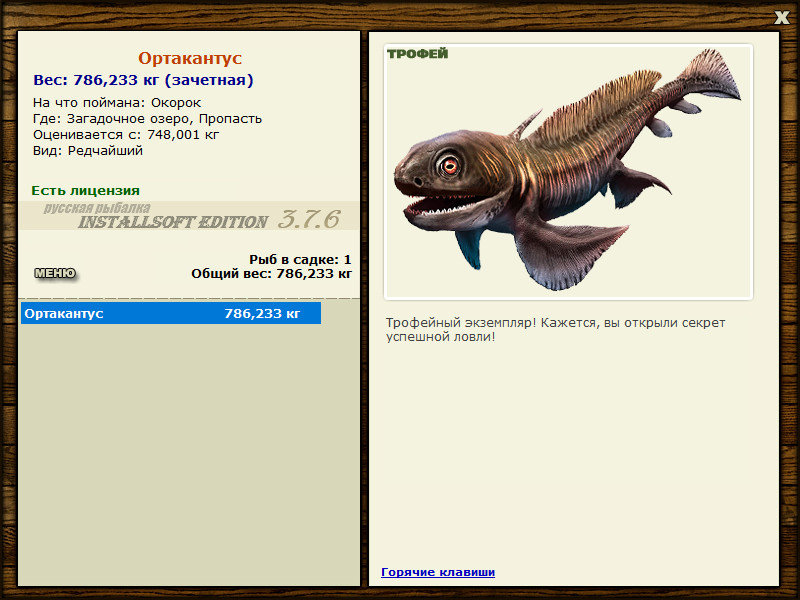The height and width of the screenshot is (600, 800).
Task: Close the keepnet window with the X
Action: click(781, 17)
